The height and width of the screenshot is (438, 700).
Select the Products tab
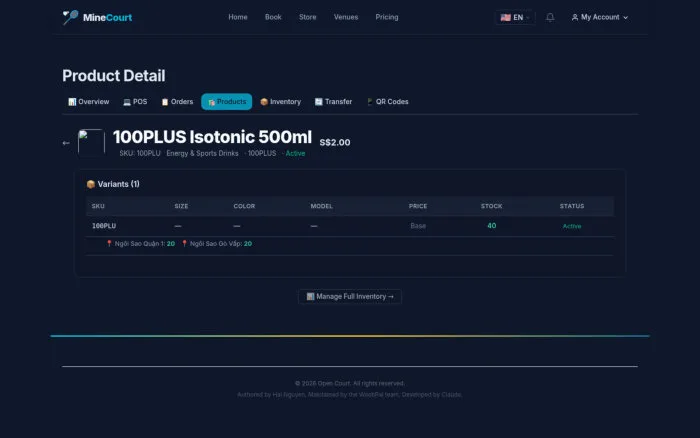tap(227, 102)
